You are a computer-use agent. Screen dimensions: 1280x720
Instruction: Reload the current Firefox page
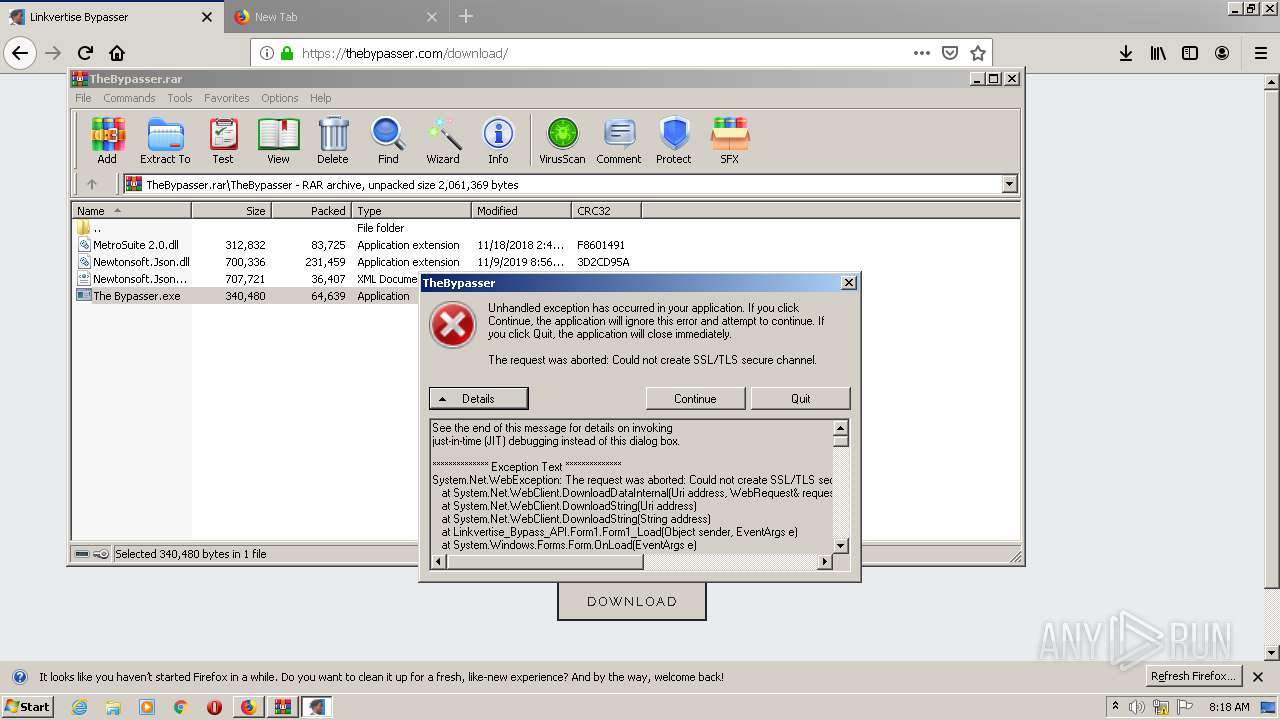(85, 53)
